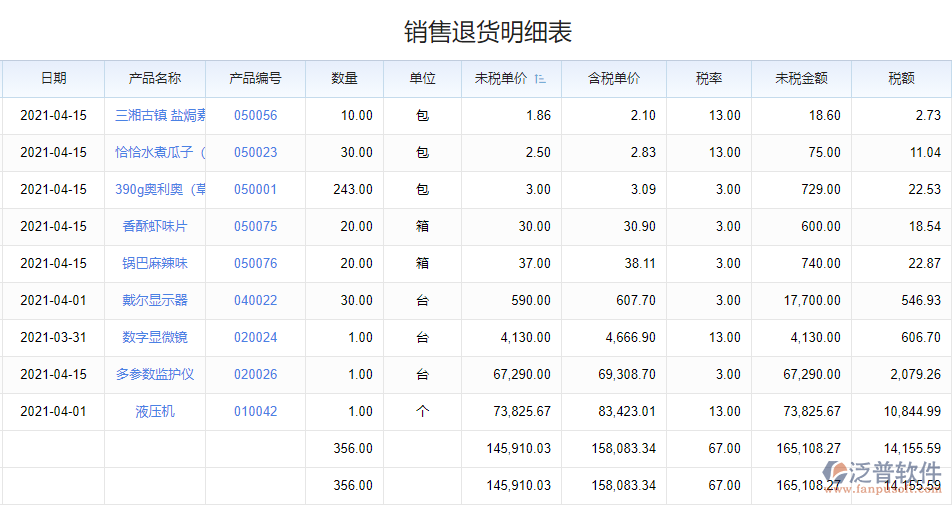Click the 含税单价 column header
The height and width of the screenshot is (505, 952).
tap(613, 79)
